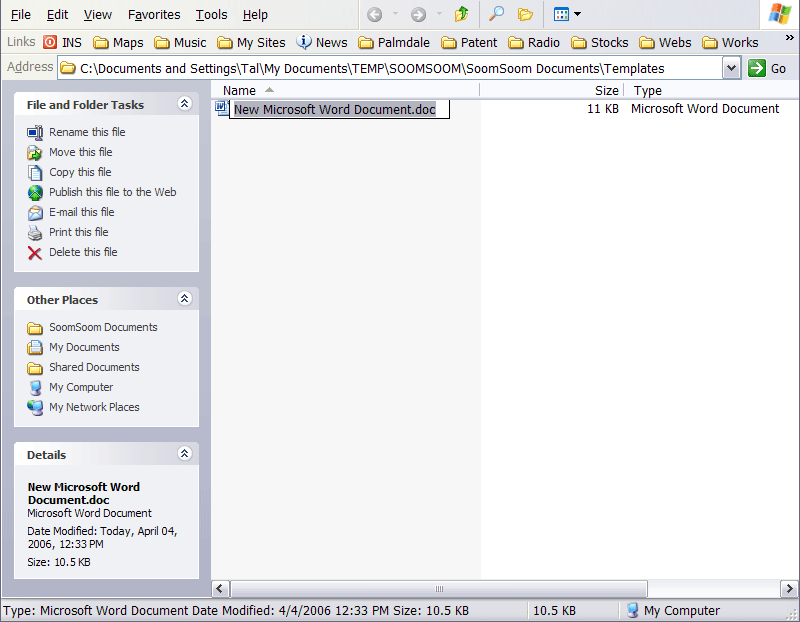Viewport: 800px width, 622px height.
Task: Click the SoomSoom Documents folder icon
Action: click(35, 328)
